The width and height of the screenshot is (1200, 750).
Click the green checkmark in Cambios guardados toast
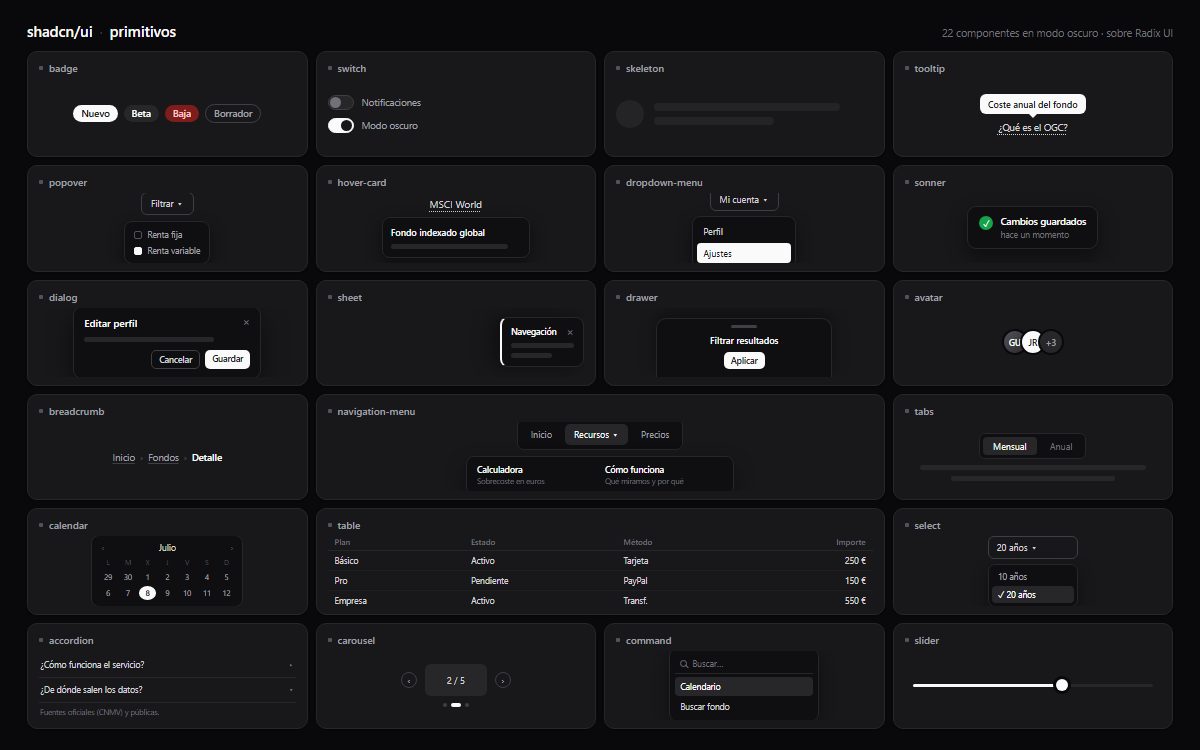(986, 223)
